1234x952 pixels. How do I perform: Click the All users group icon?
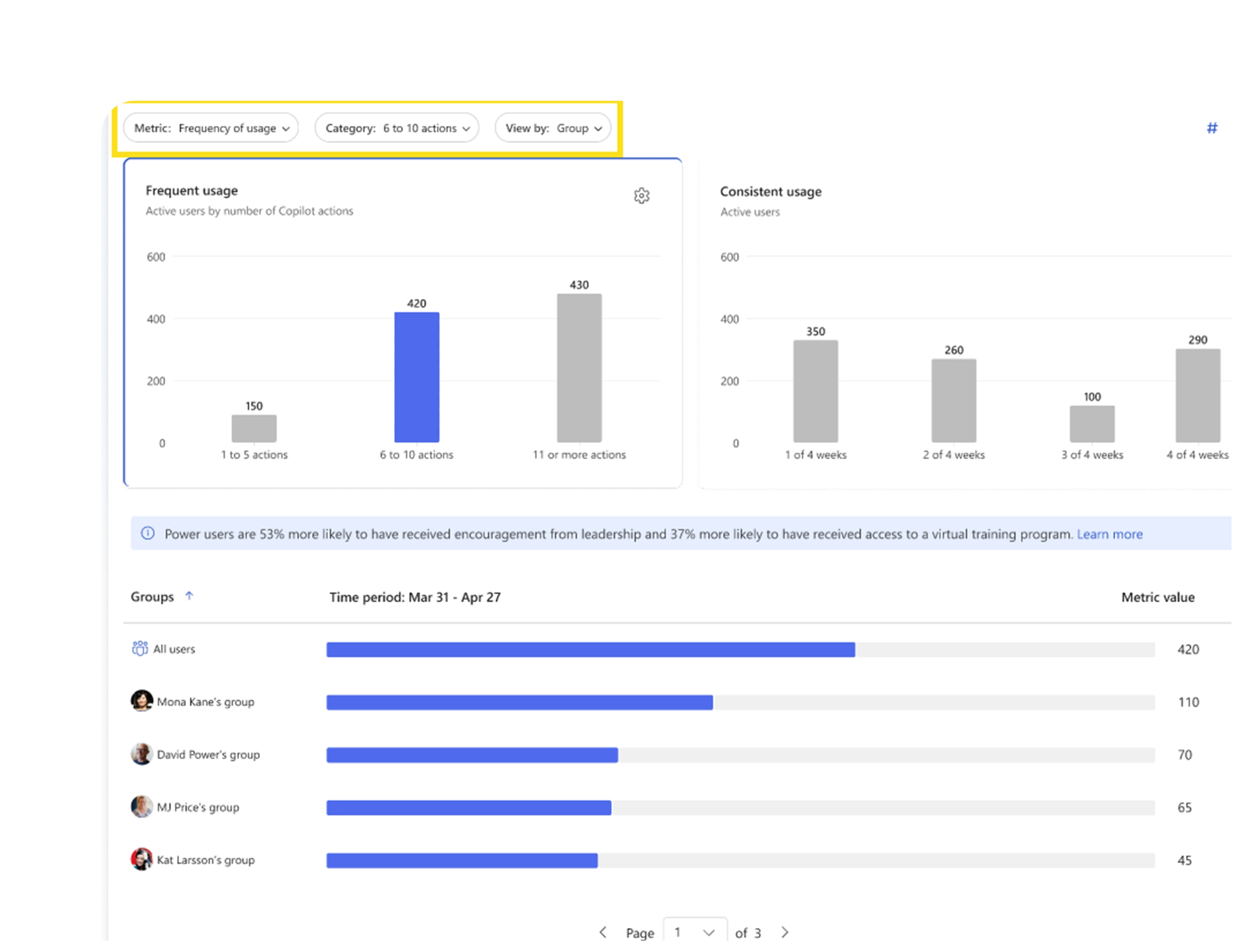tap(139, 648)
